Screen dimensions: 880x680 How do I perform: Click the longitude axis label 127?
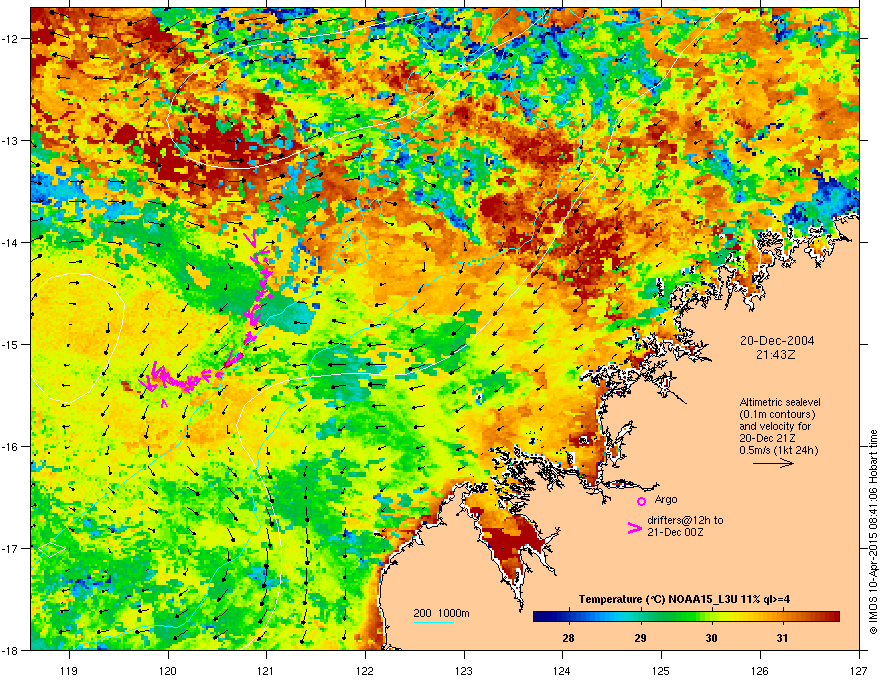(859, 670)
